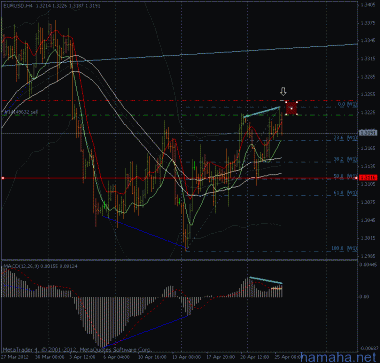The image size is (380, 363).
Task: Click the gray current price tag on scale
Action: [368, 133]
